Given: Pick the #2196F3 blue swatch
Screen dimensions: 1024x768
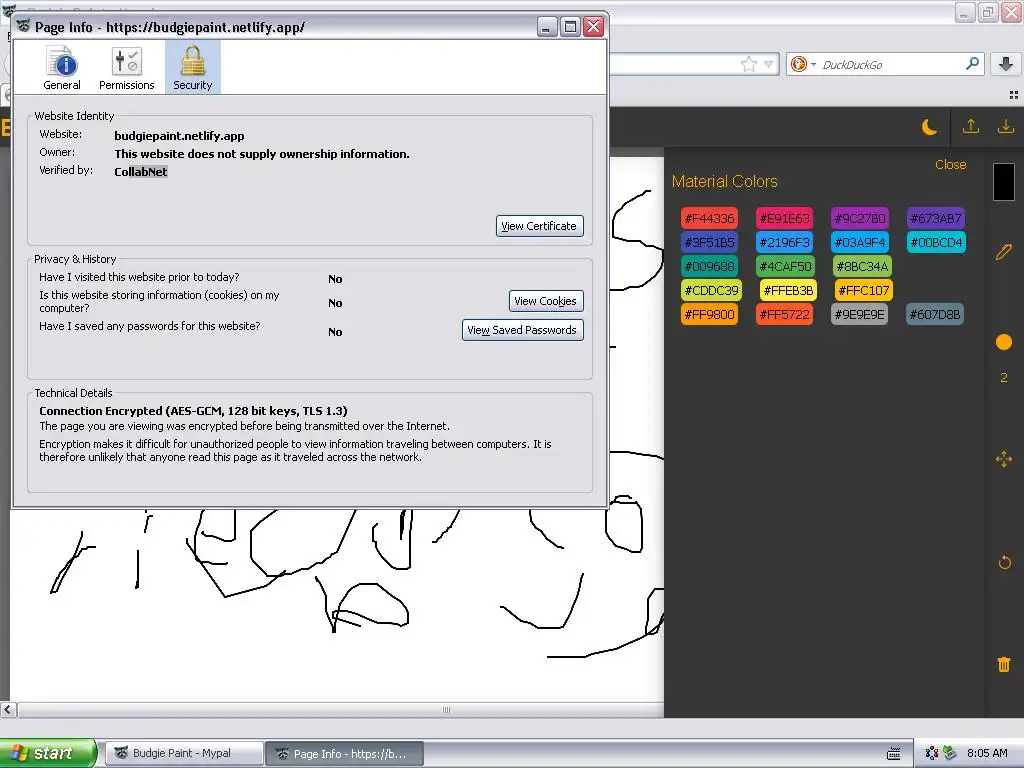Looking at the screenshot, I should [x=784, y=242].
